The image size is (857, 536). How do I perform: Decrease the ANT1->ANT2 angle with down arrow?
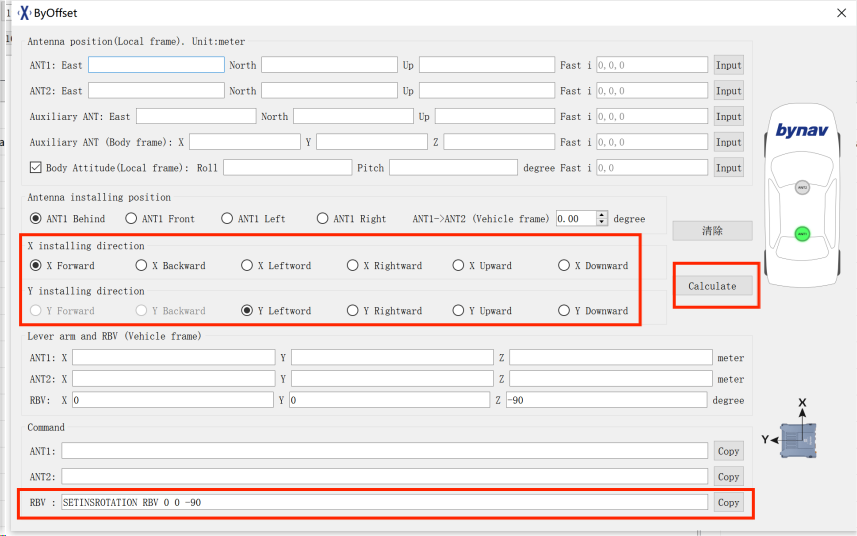click(601, 222)
